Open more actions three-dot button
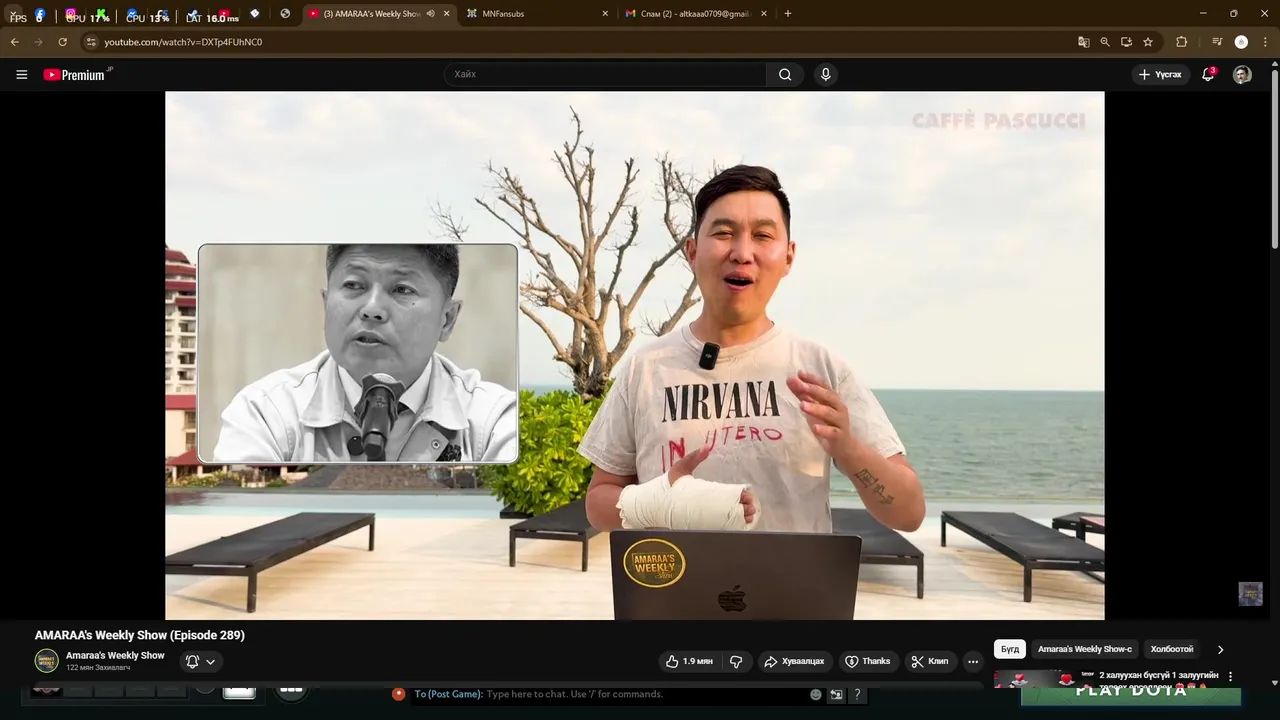This screenshot has height=720, width=1280. coord(973,661)
